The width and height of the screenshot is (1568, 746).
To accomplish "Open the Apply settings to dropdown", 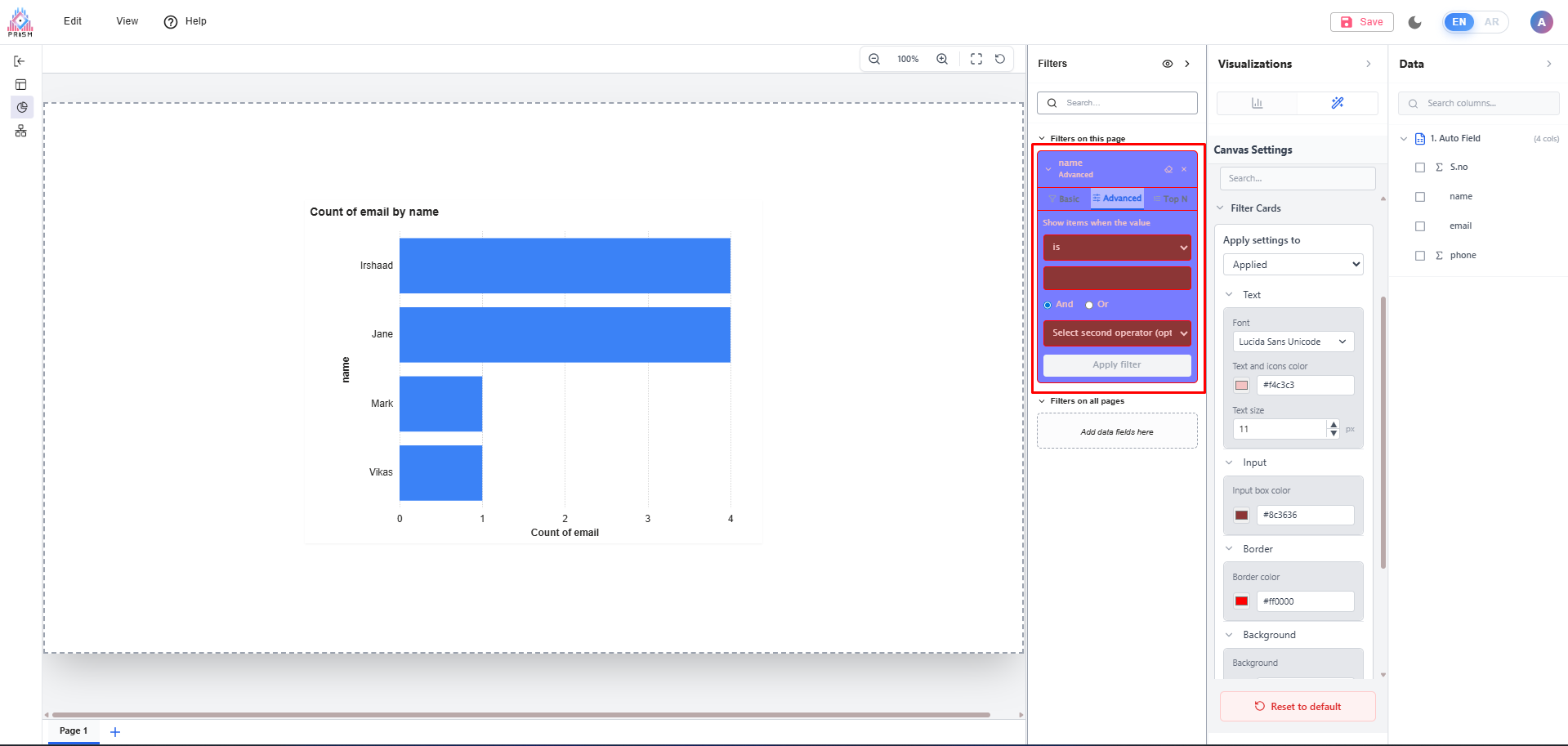I will pos(1293,265).
